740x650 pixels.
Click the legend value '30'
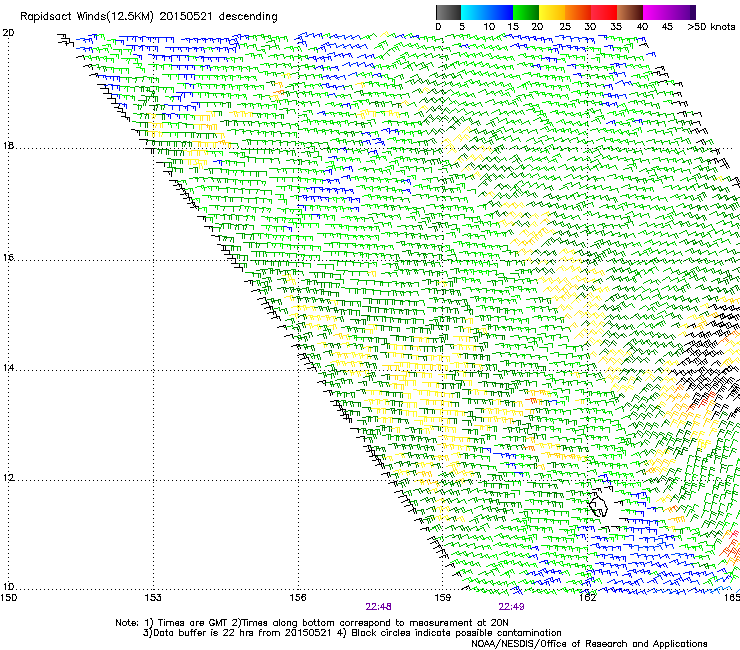point(590,27)
